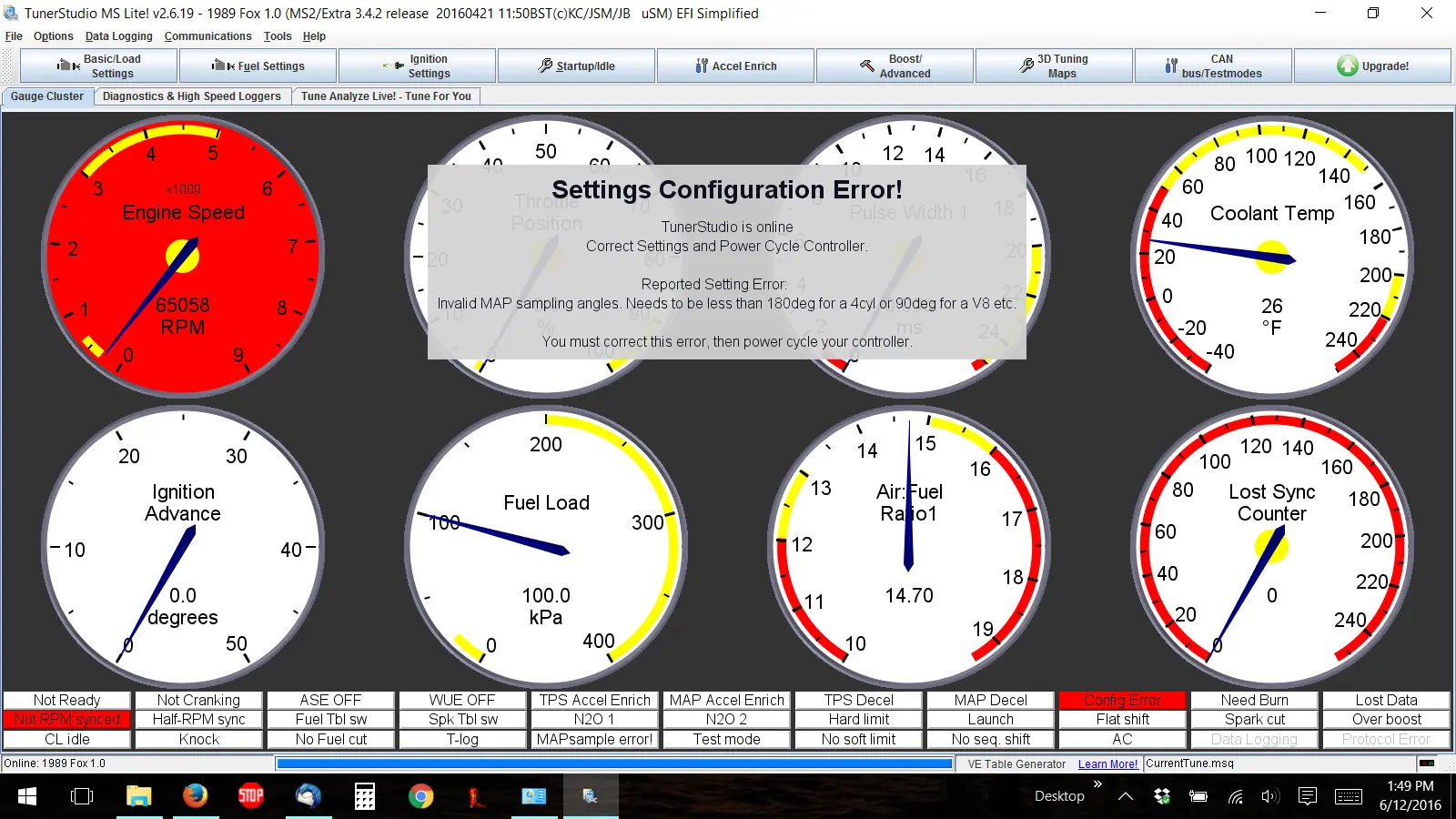Launch Firefox from the taskbar
The height and width of the screenshot is (819, 1456).
tap(195, 796)
